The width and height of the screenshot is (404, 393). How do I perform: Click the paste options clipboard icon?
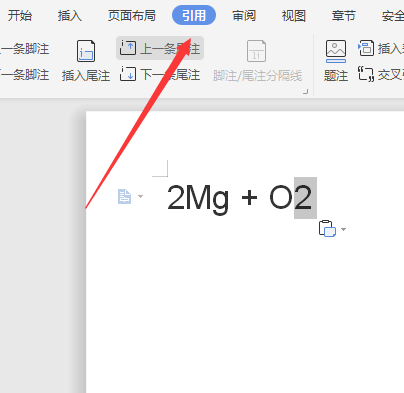pos(327,229)
